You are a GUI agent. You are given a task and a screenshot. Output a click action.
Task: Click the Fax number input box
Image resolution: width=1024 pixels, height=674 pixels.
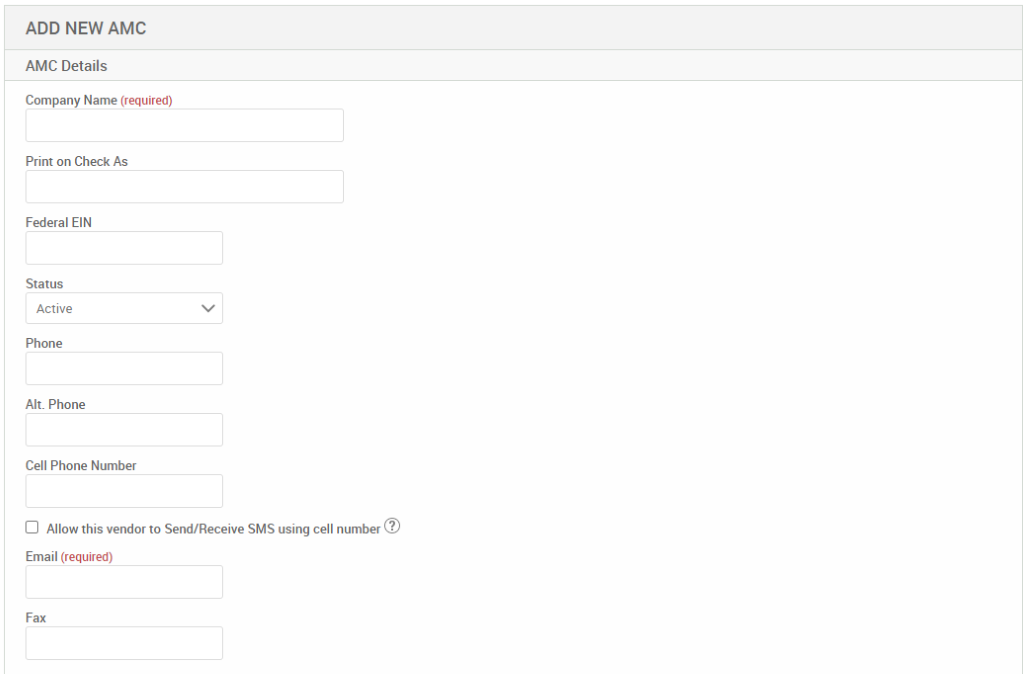pyautogui.click(x=124, y=643)
